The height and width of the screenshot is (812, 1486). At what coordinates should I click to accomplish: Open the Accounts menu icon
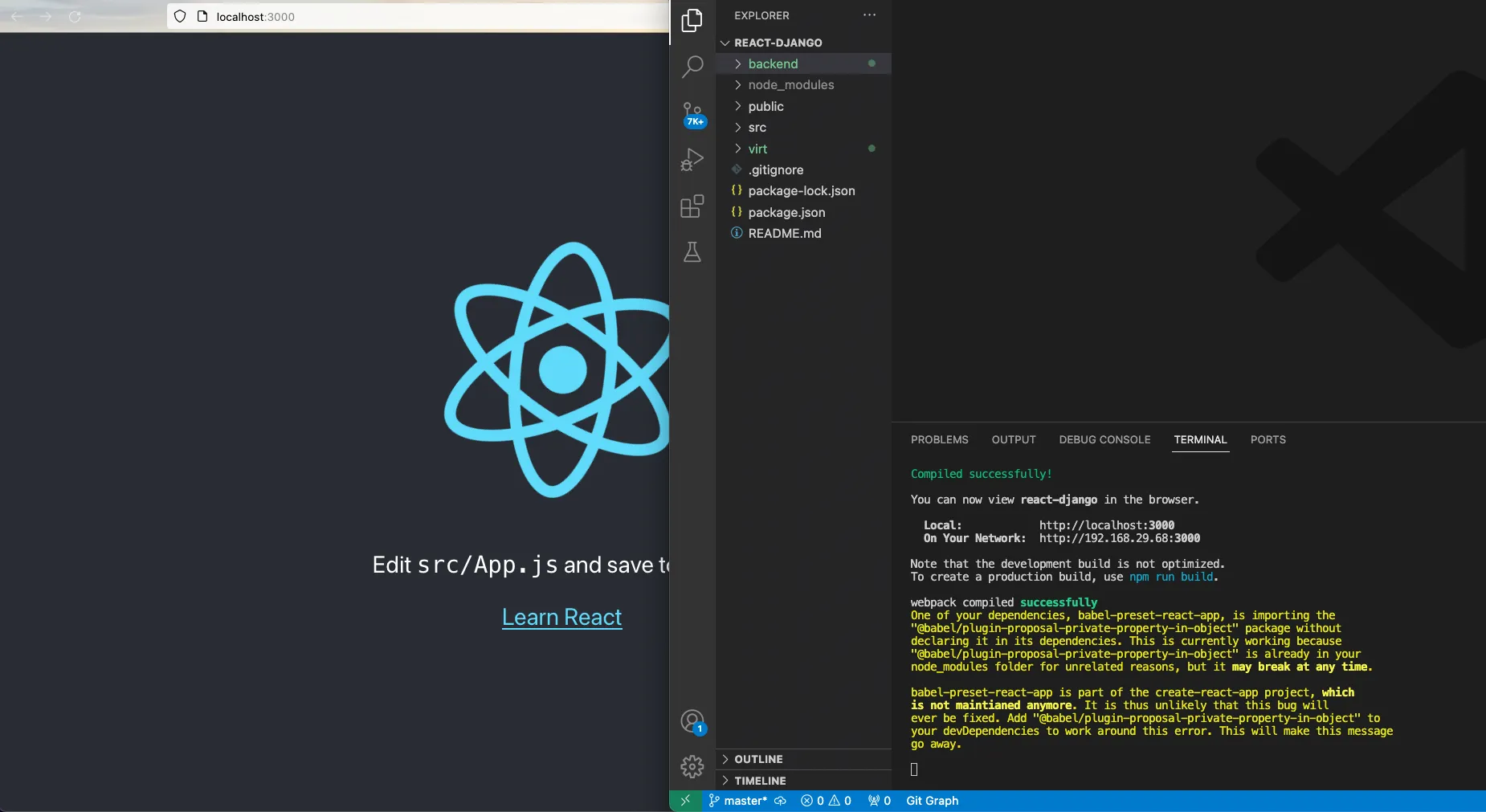coord(692,721)
